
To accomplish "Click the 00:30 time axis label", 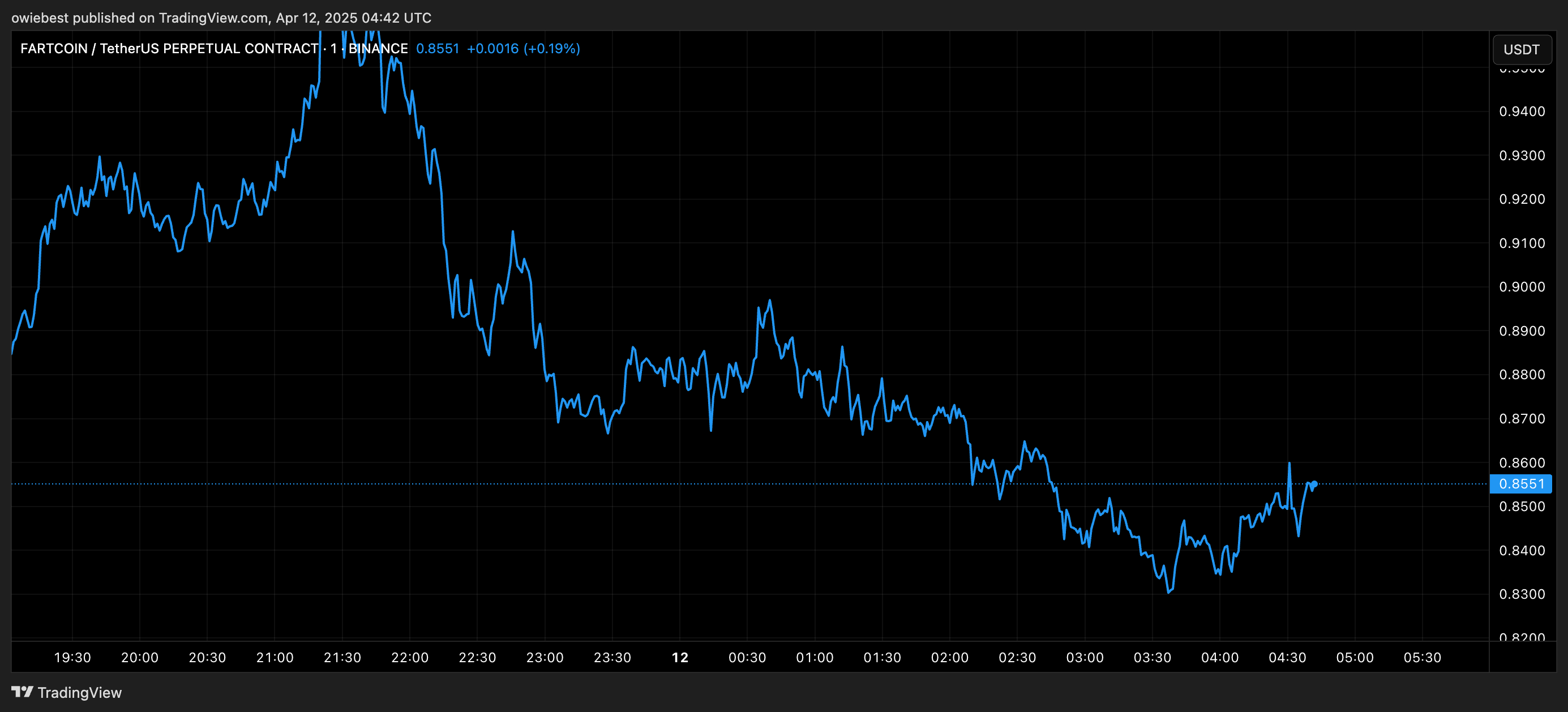I will tap(747, 657).
